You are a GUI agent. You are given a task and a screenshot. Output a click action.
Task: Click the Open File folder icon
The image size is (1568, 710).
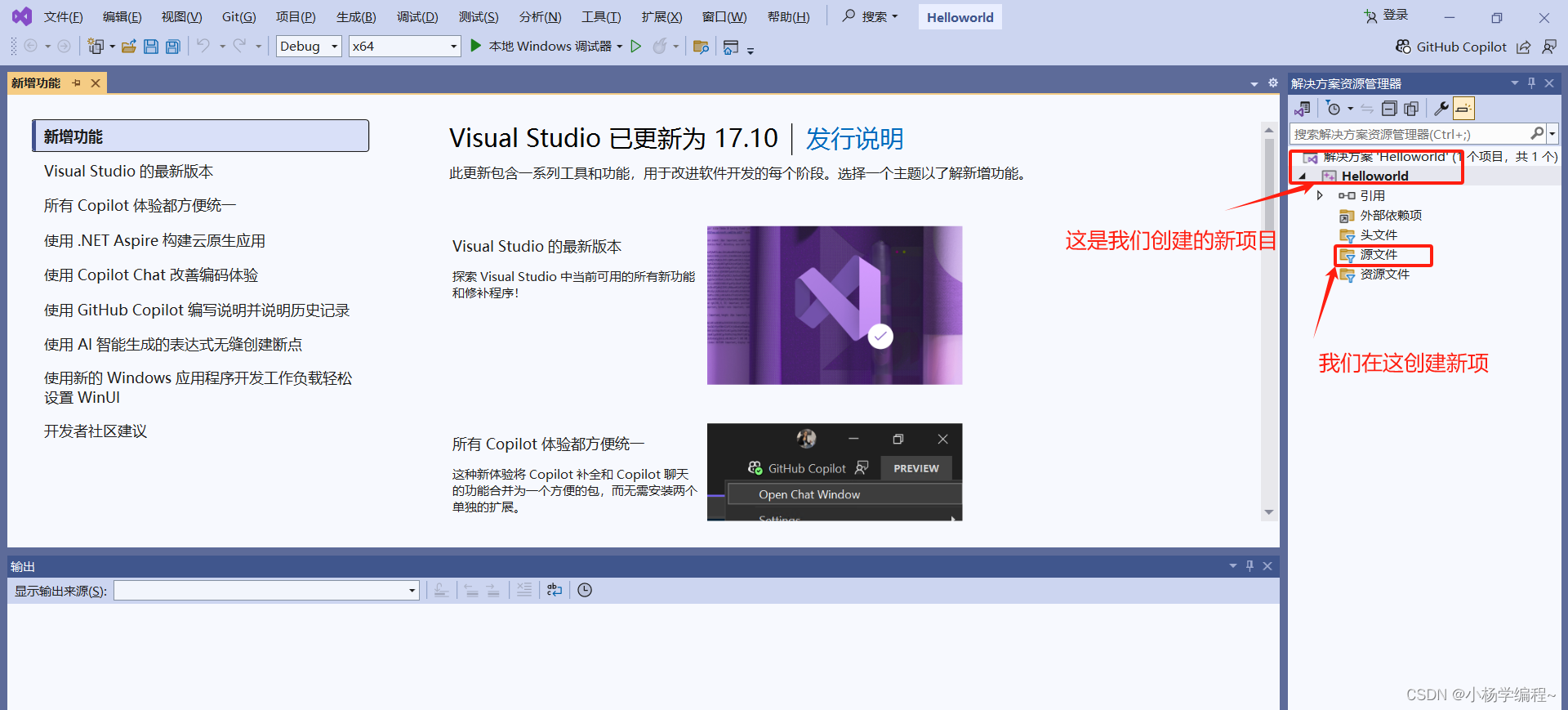click(129, 47)
